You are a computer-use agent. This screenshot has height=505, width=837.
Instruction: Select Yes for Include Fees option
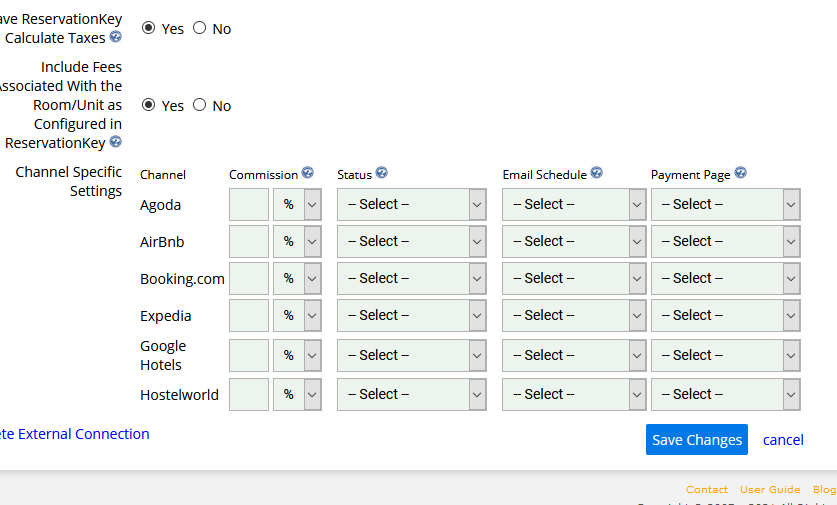(x=149, y=105)
